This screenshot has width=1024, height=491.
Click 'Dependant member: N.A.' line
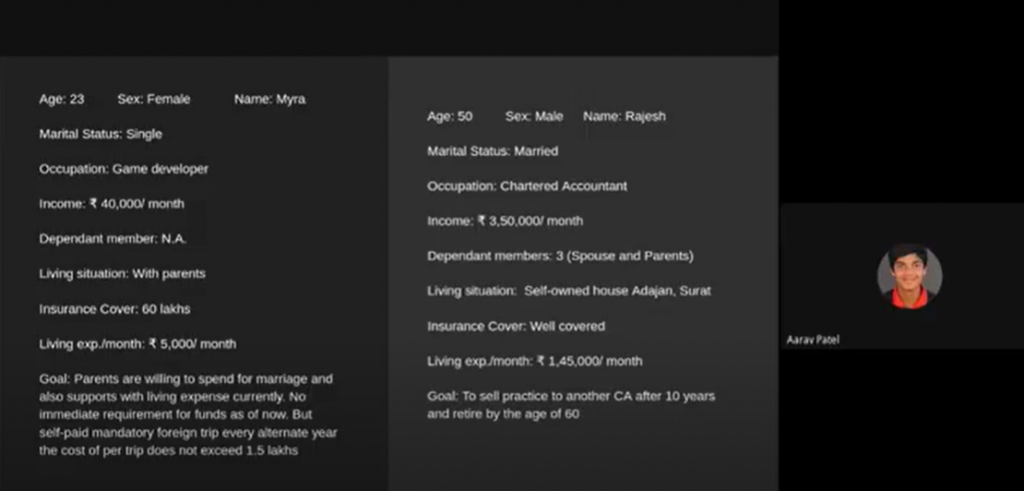[x=112, y=239]
